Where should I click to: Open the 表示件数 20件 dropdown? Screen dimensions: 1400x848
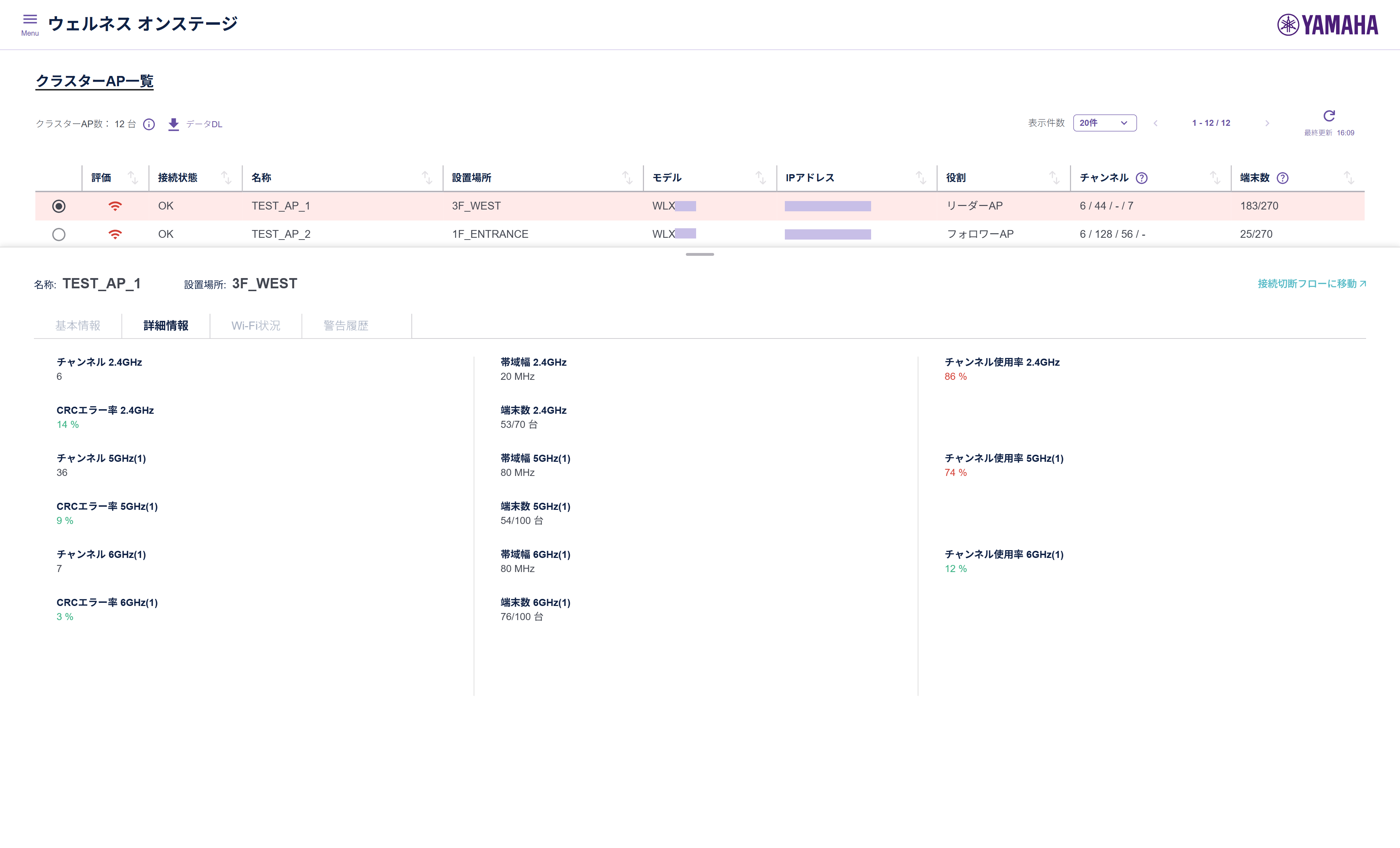(1104, 123)
